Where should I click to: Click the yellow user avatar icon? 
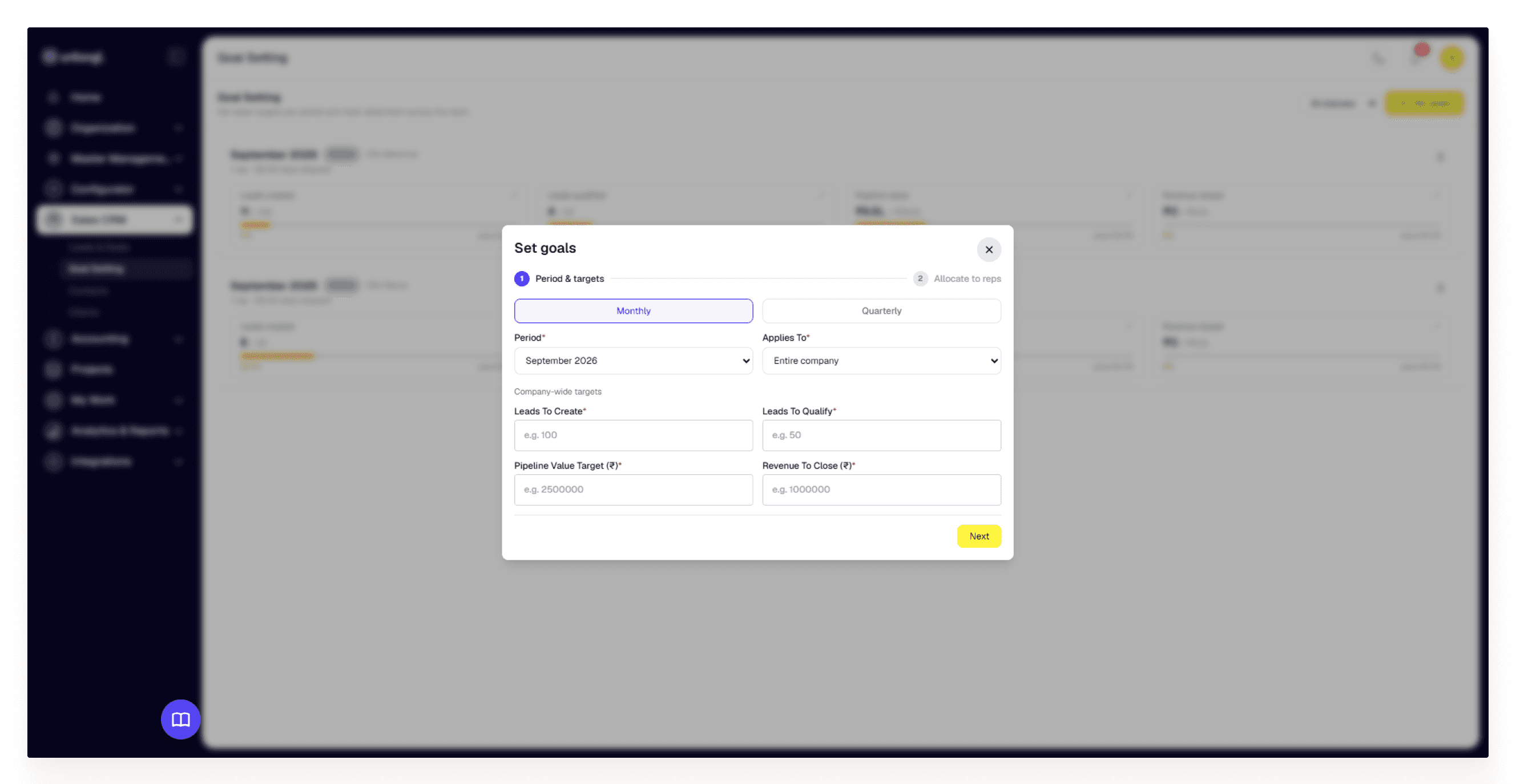[1452, 58]
